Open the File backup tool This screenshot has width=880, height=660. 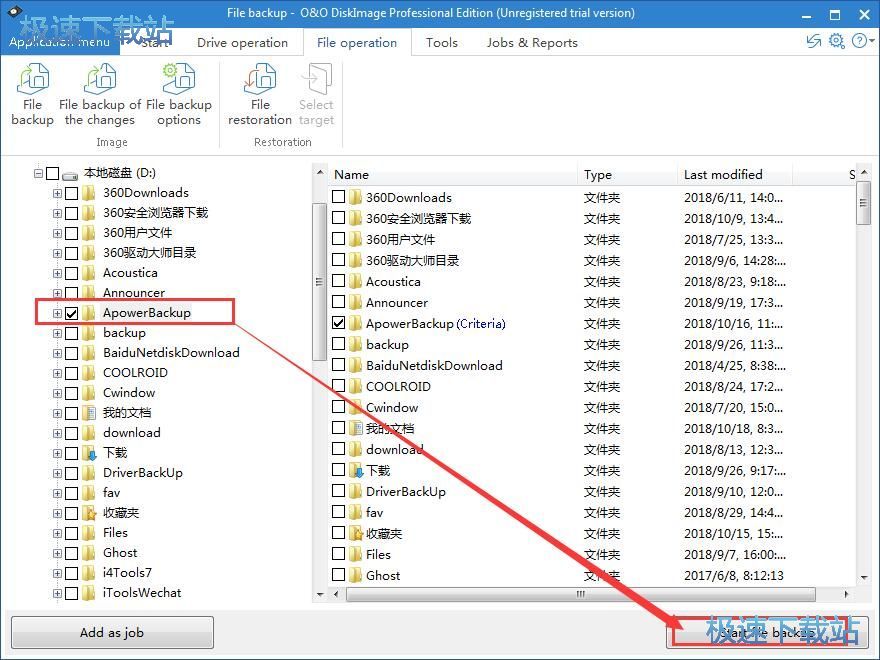click(33, 94)
